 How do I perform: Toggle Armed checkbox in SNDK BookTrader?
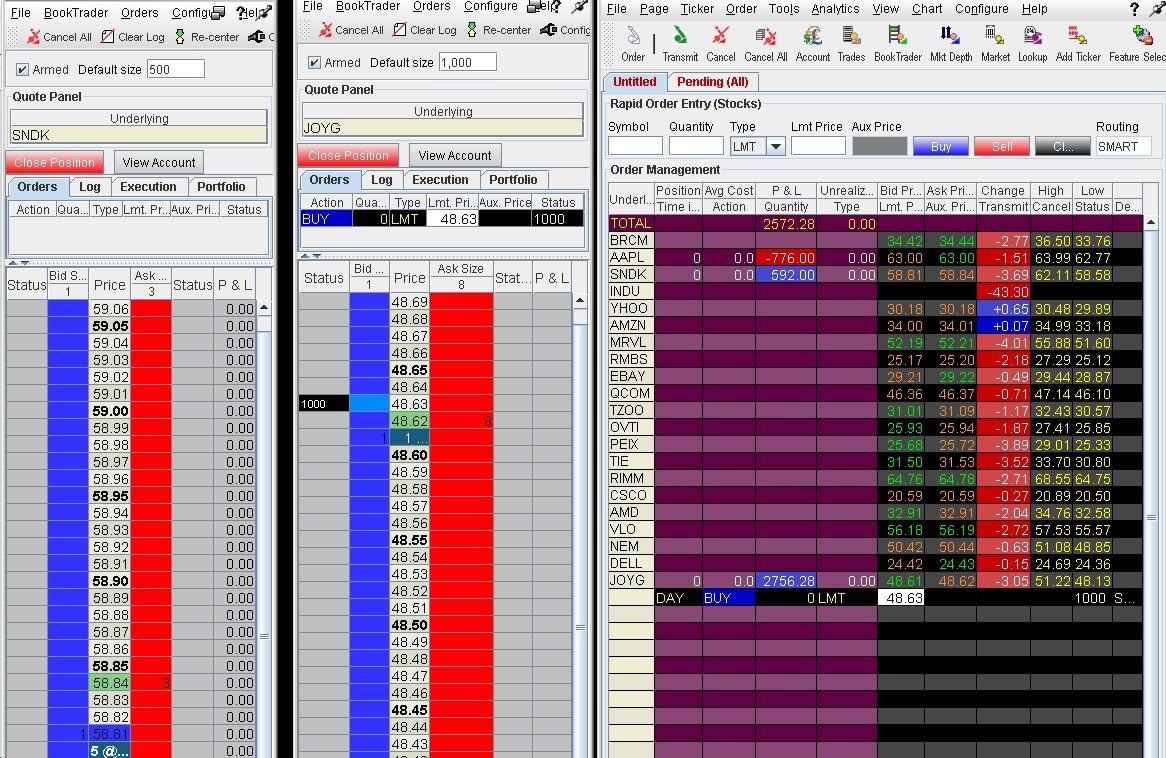(23, 70)
